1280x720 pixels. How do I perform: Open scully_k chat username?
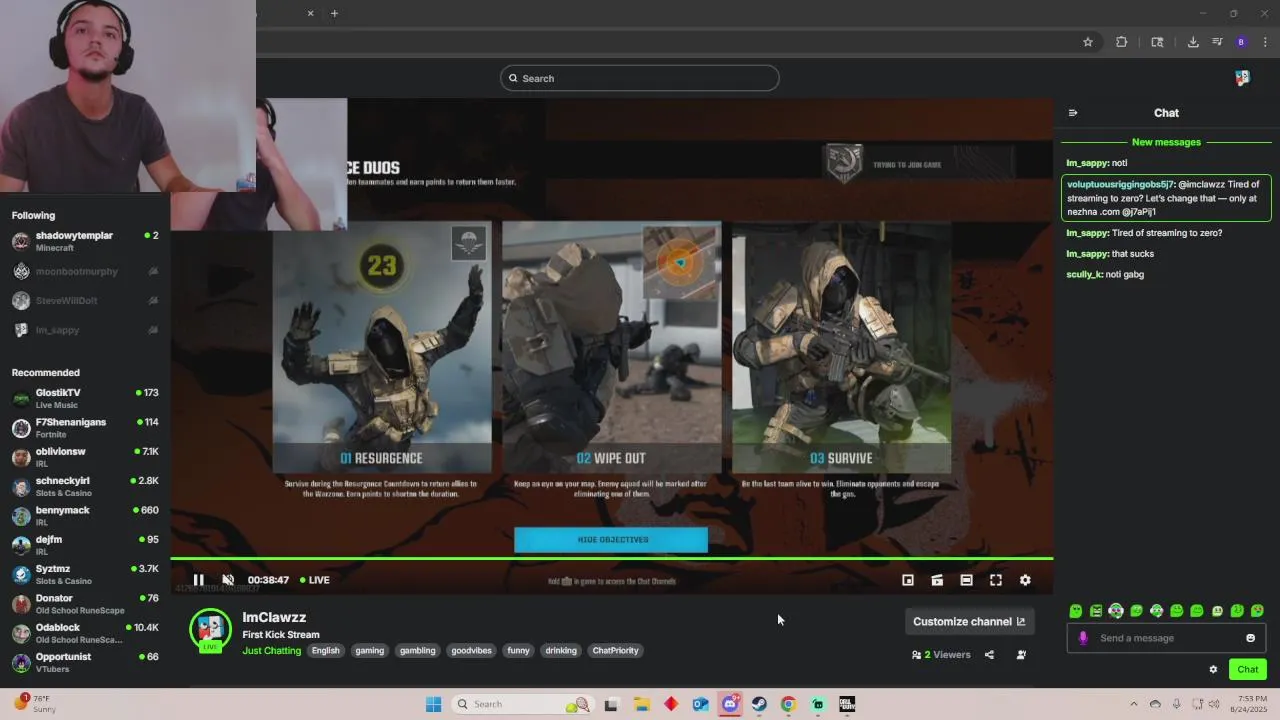[1084, 274]
